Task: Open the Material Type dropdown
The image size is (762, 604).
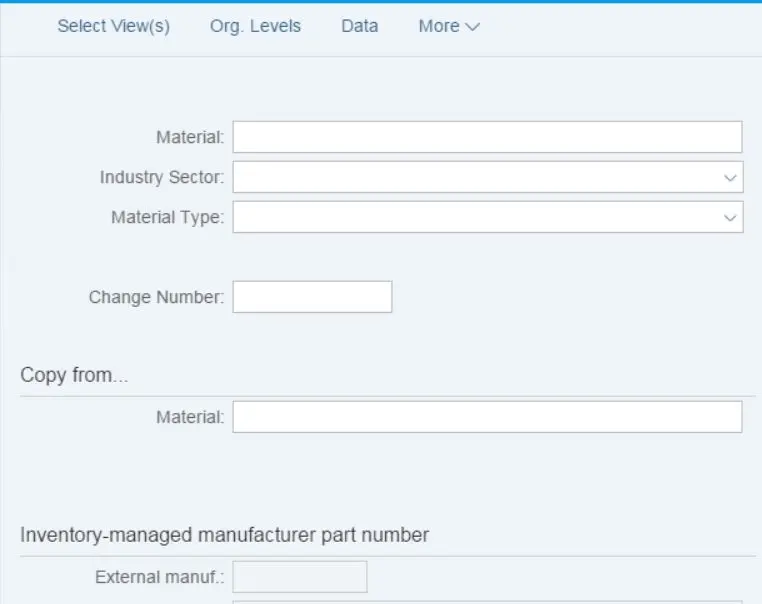Action: pyautogui.click(x=488, y=217)
